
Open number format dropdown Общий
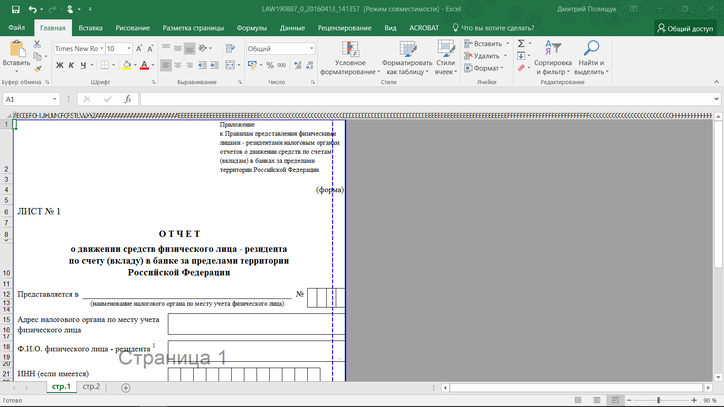(x=312, y=49)
